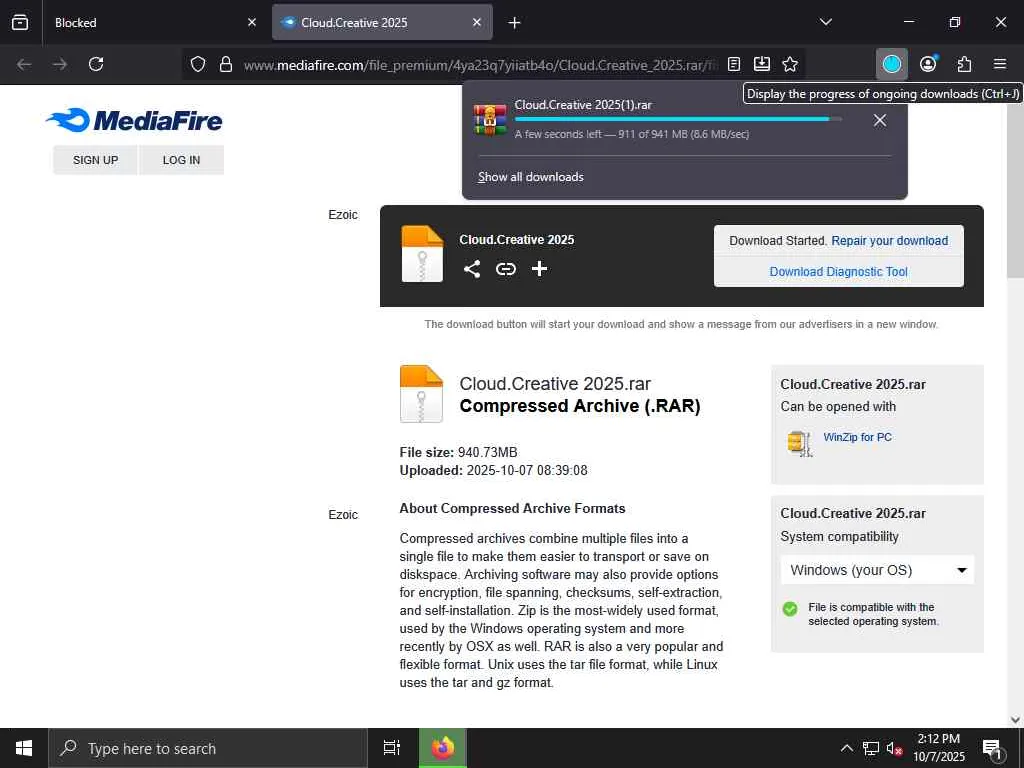
Task: Open the downloads progress button
Action: click(891, 64)
